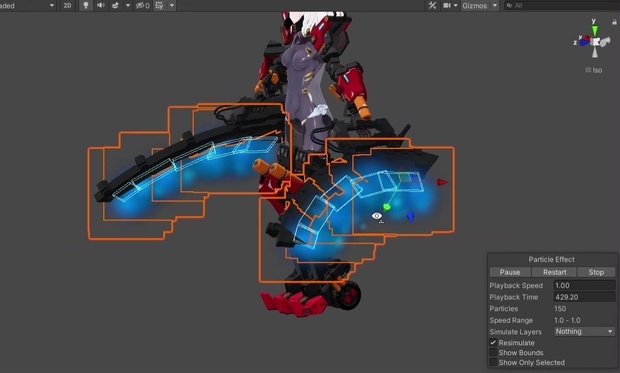The image size is (620, 373).
Task: Open the Simulate Layers dropdown
Action: (x=584, y=331)
